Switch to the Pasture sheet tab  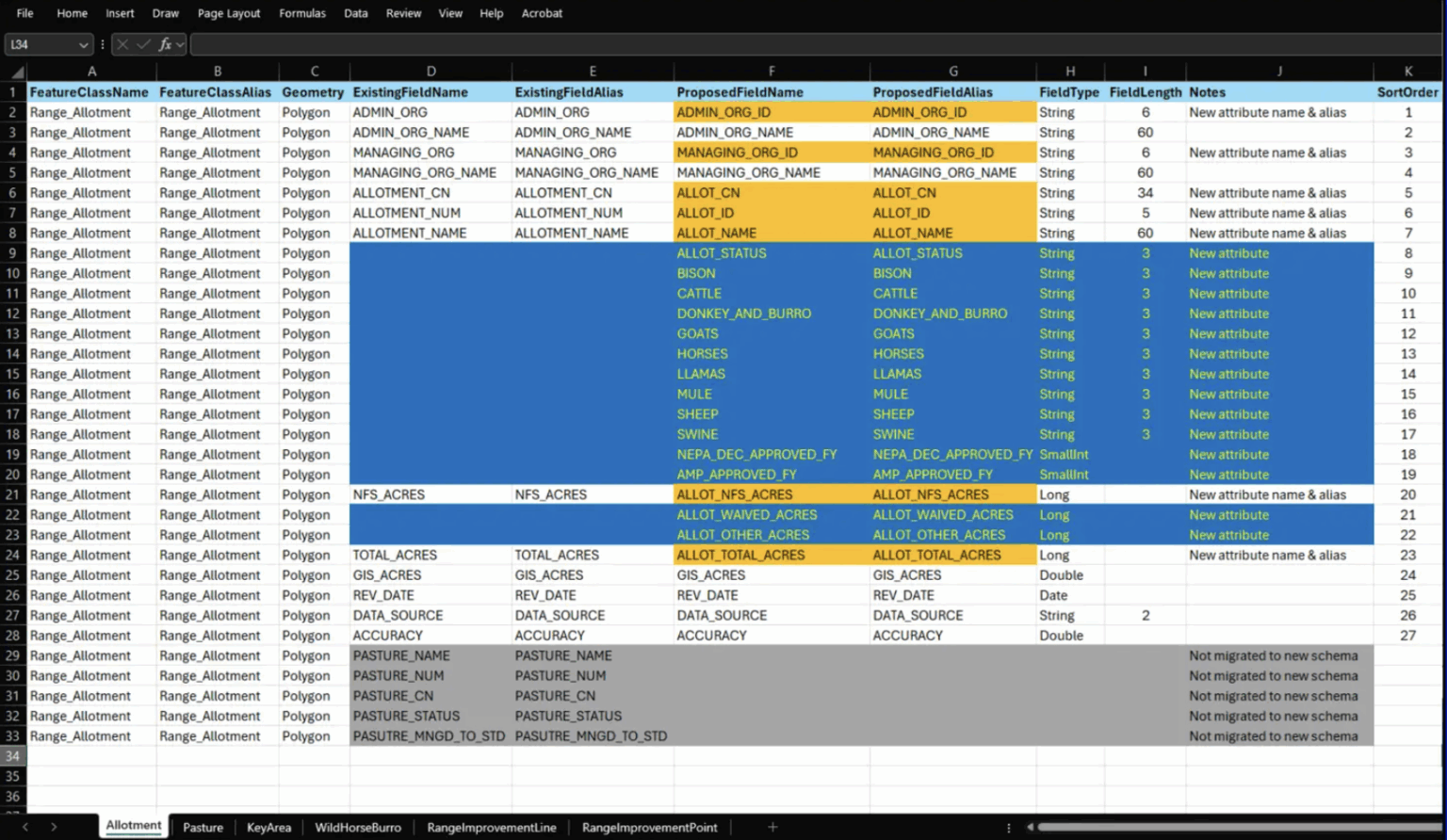click(203, 827)
